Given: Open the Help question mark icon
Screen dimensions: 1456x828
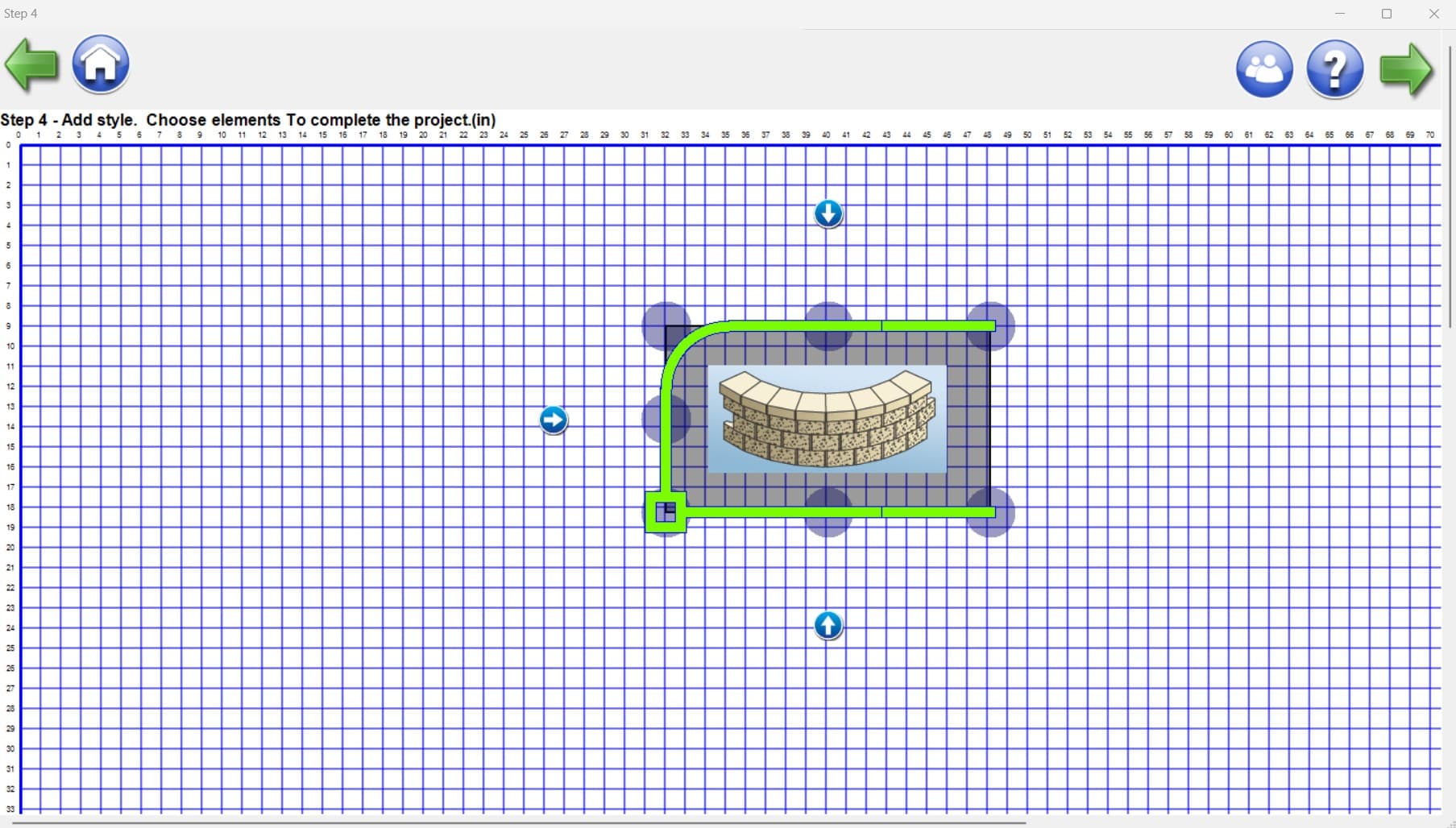Looking at the screenshot, I should point(1335,68).
